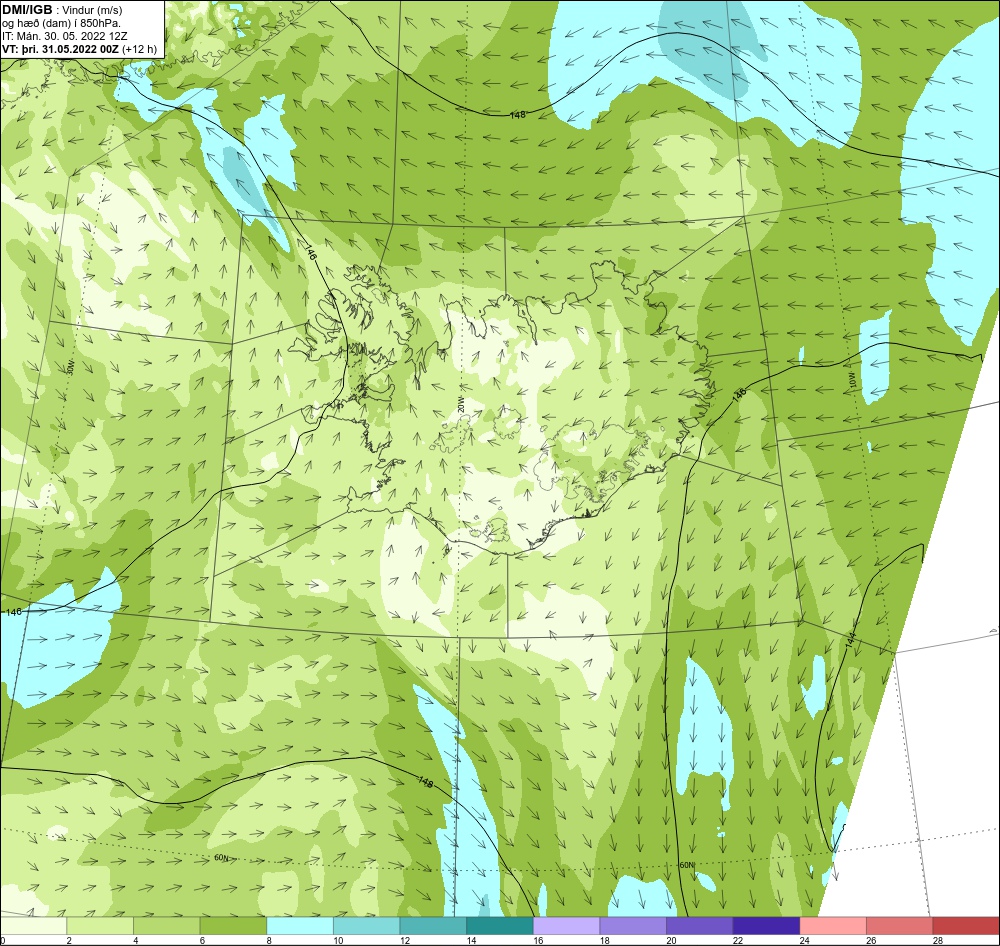Pick the 22–24 m/s dark indigo legend swatch
Image resolution: width=1000 pixels, height=946 pixels.
click(x=766, y=926)
